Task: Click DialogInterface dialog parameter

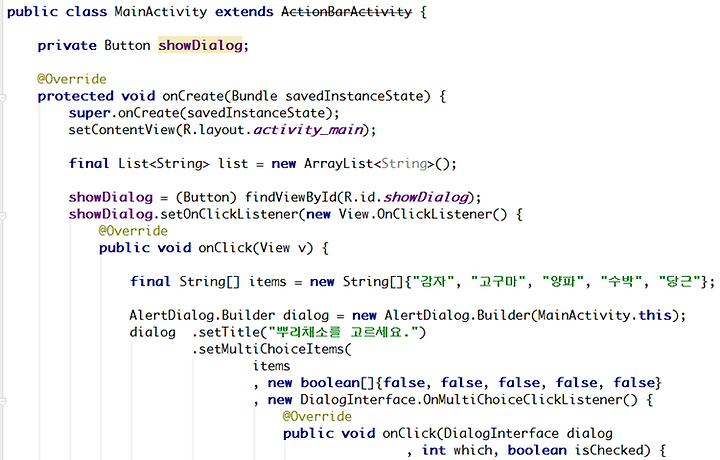Action: point(528,433)
